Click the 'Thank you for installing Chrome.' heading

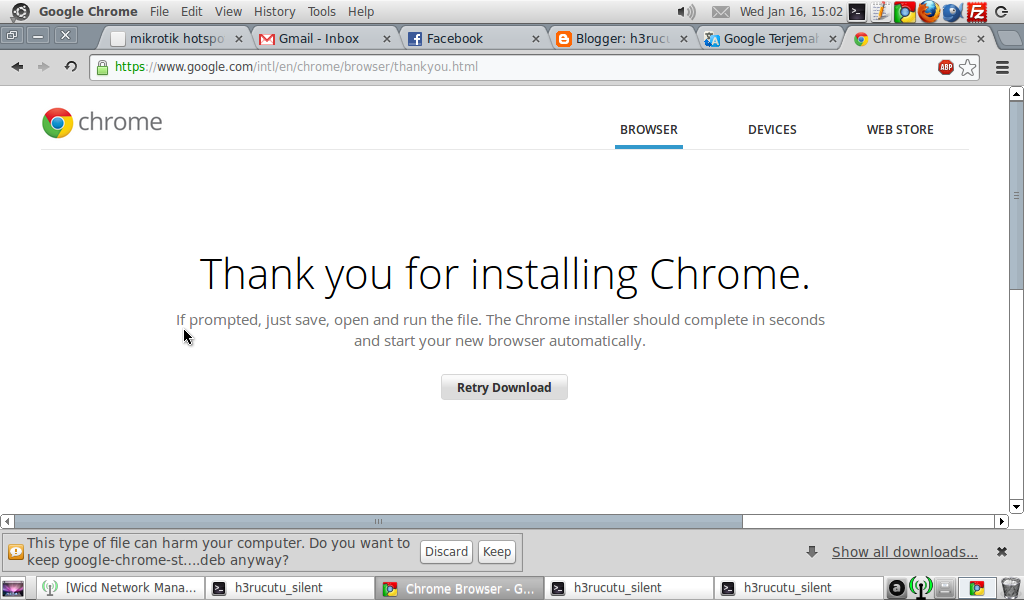pos(505,274)
